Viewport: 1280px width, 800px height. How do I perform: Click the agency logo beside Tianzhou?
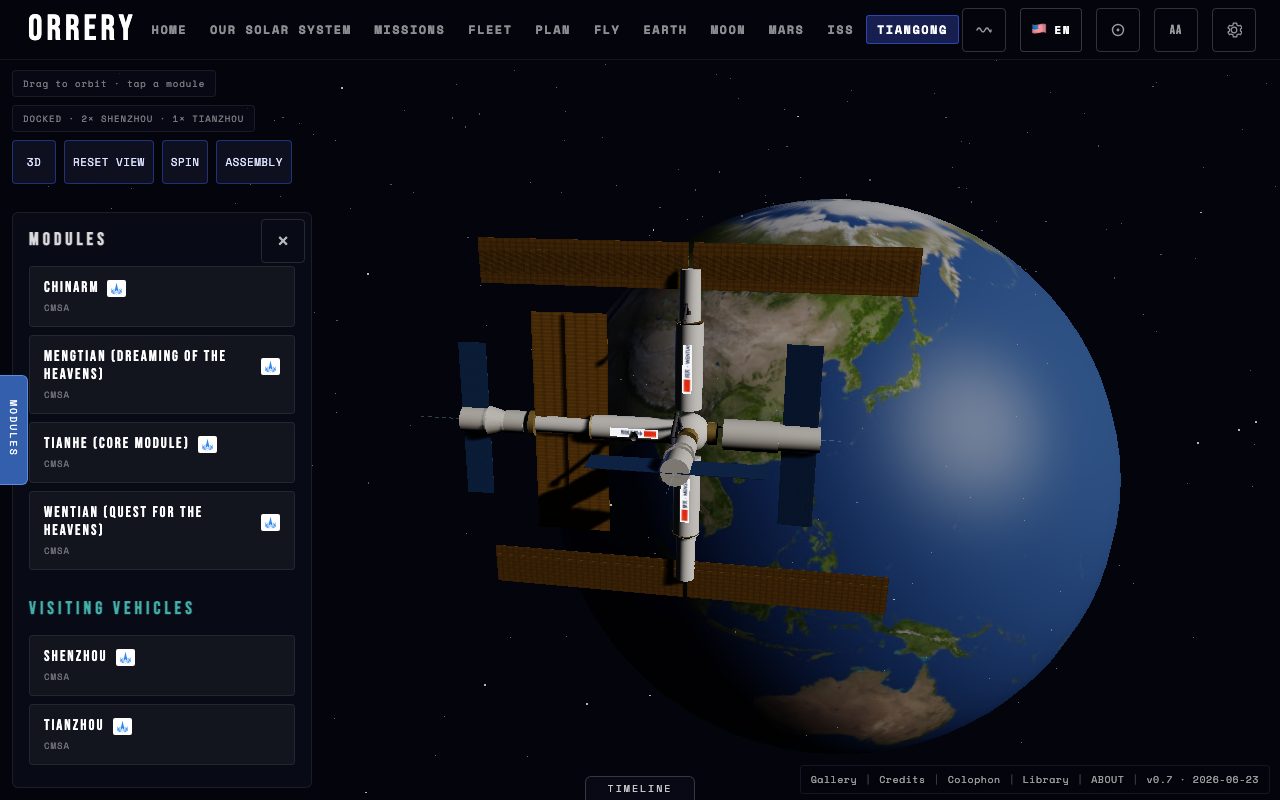tap(122, 726)
